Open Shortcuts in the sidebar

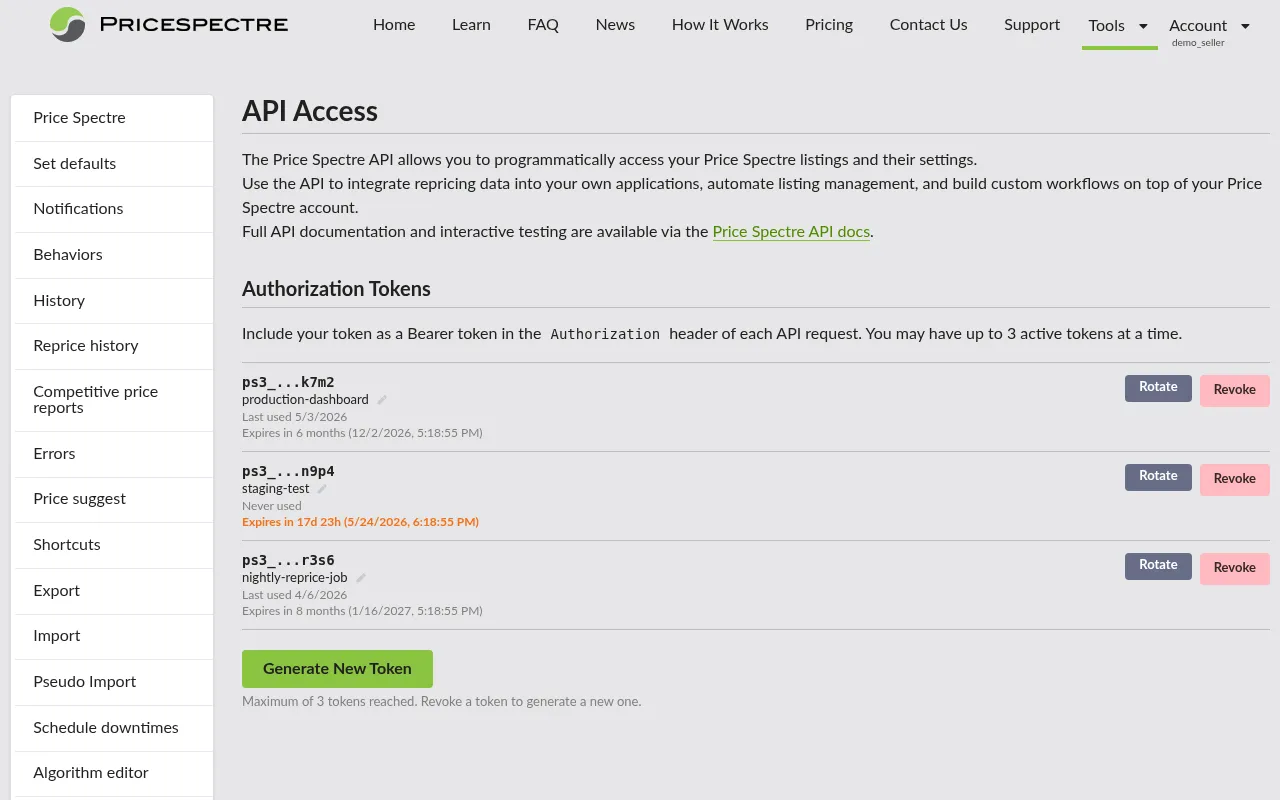coord(114,545)
